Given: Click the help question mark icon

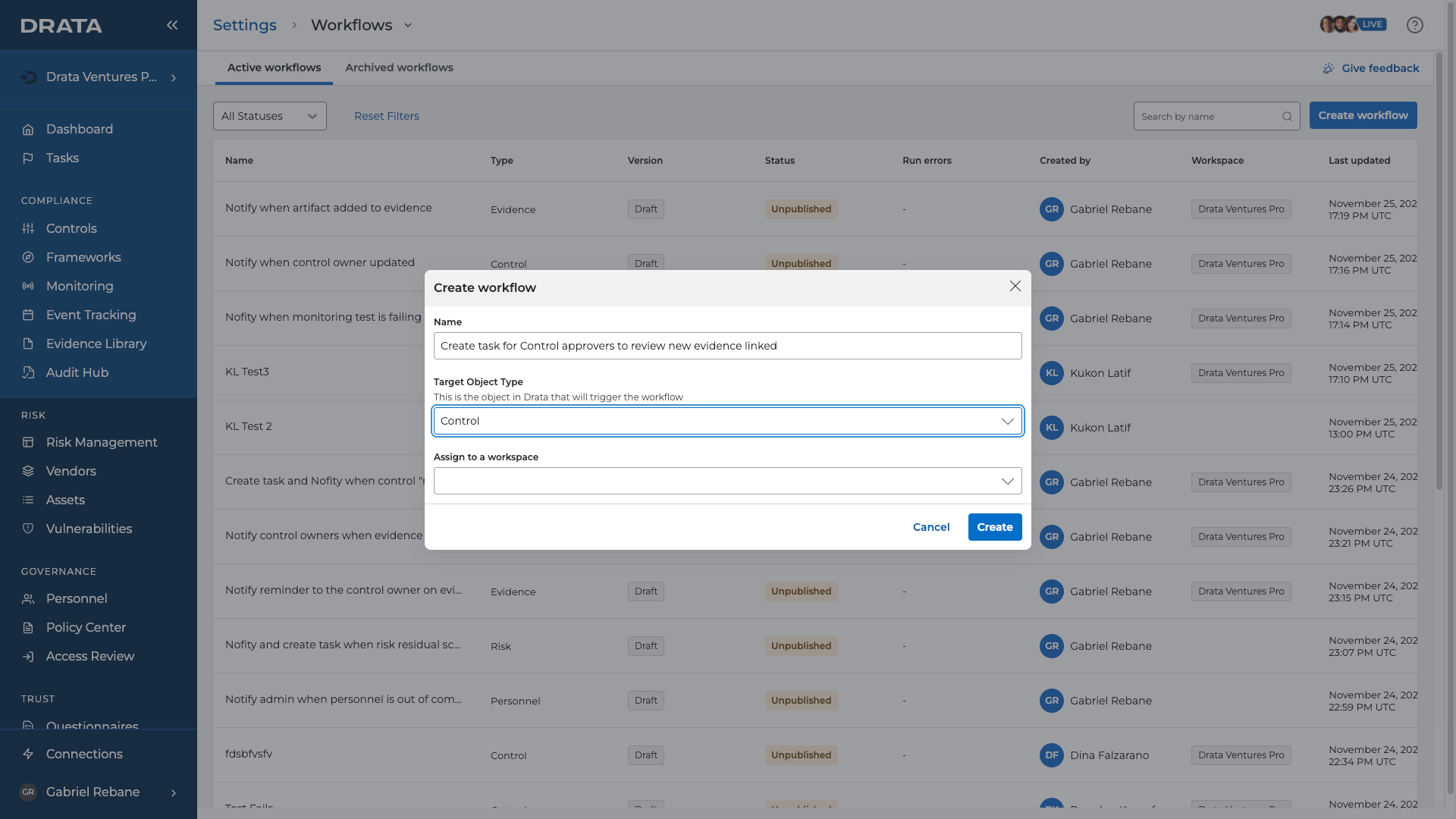Looking at the screenshot, I should tap(1415, 24).
